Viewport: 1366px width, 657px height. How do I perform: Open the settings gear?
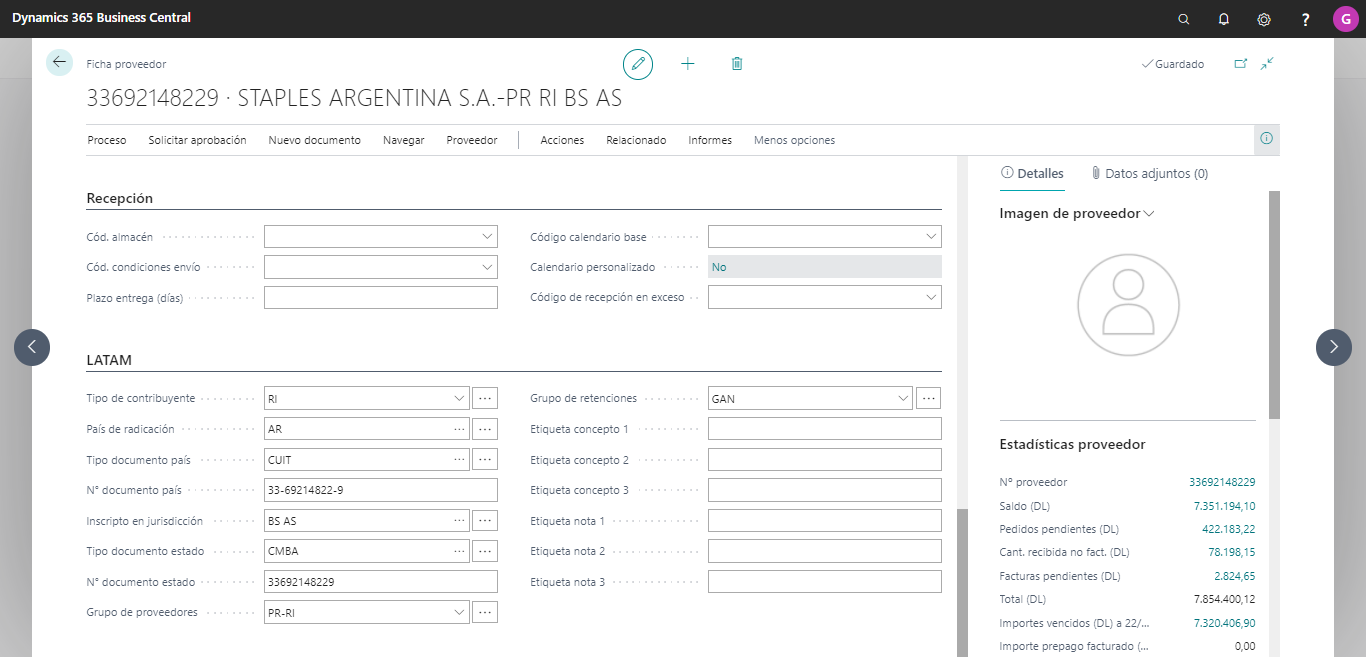point(1264,19)
